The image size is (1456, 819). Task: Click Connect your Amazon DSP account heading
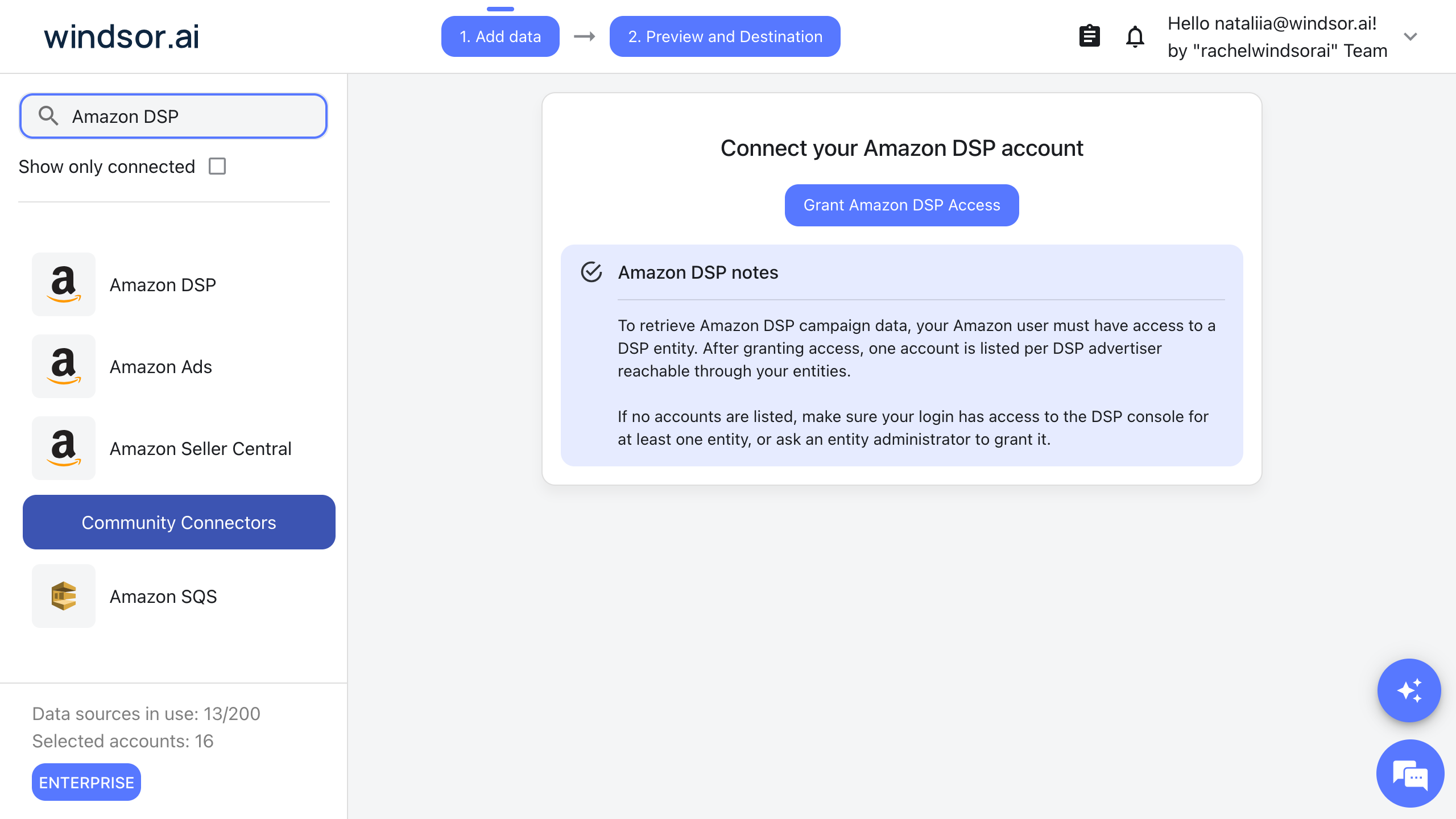[x=902, y=148]
